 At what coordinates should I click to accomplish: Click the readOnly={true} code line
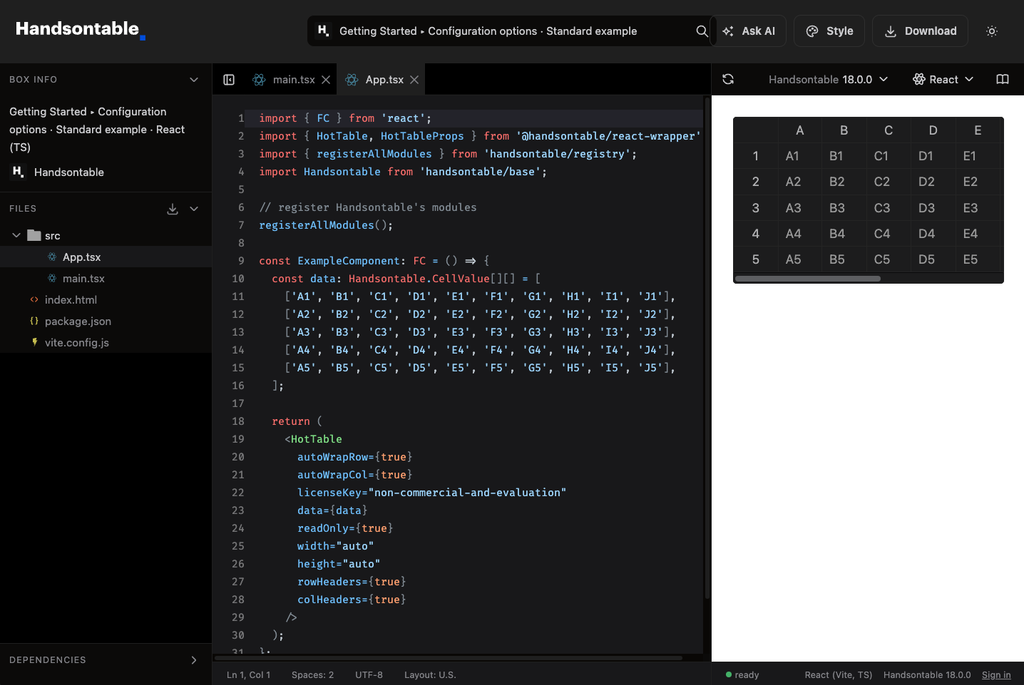pos(345,528)
